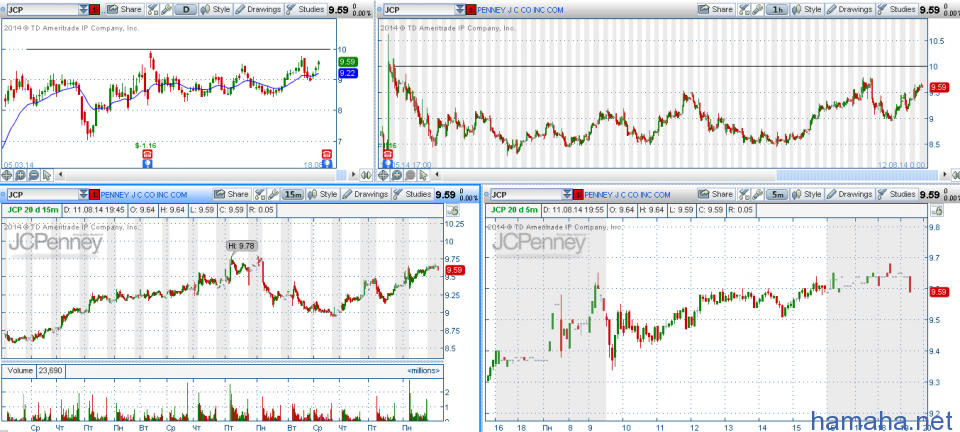The image size is (960, 432).
Task: Click earnings phone icon near $-1.16 on daily chart
Action: click(147, 154)
